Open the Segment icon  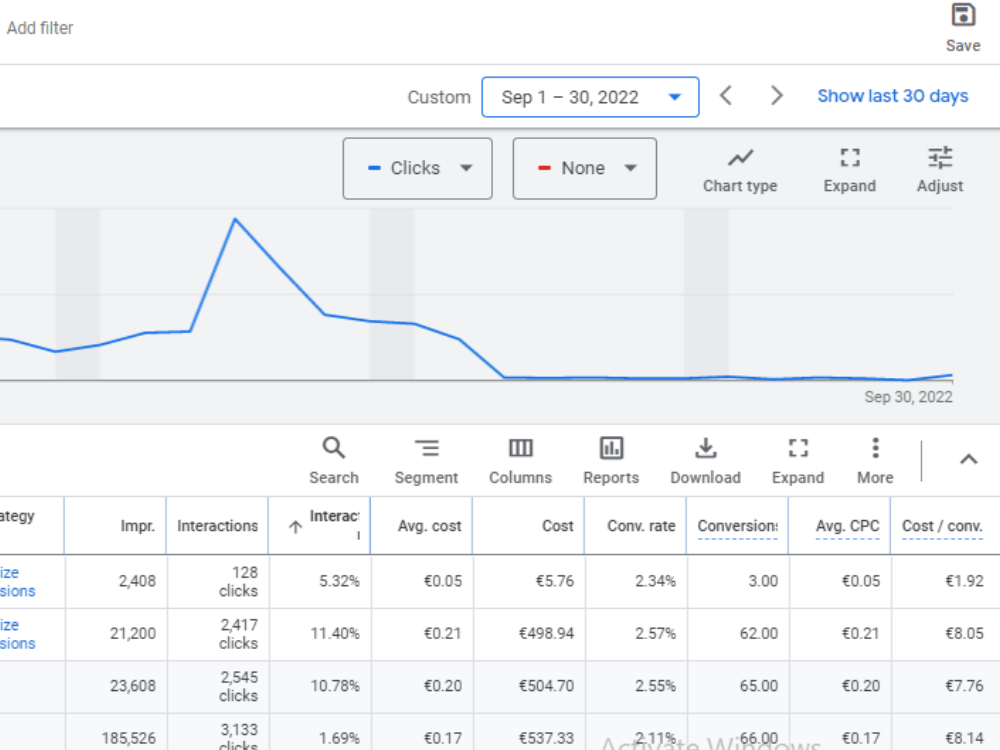pos(426,447)
